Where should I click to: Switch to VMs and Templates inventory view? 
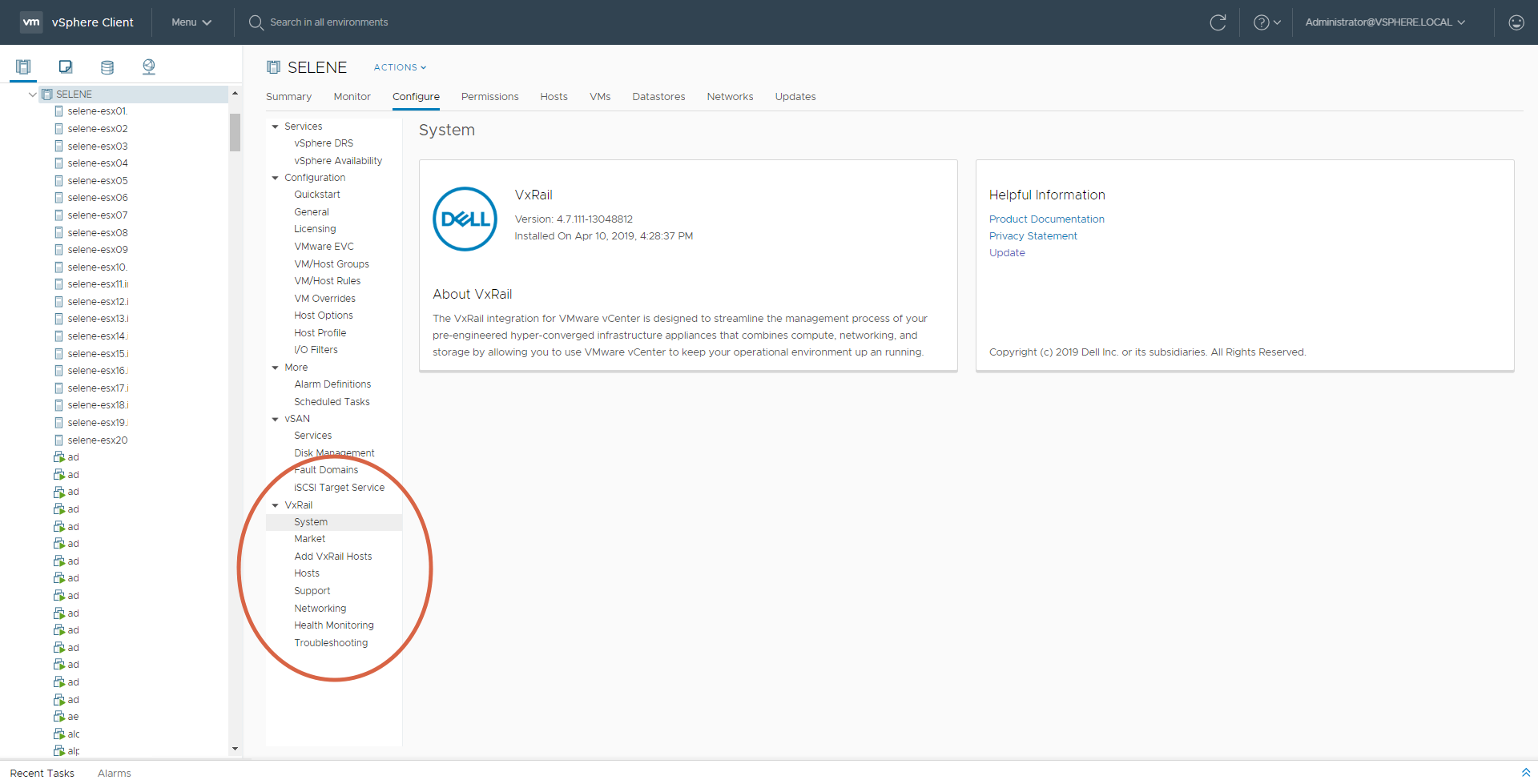[66, 67]
